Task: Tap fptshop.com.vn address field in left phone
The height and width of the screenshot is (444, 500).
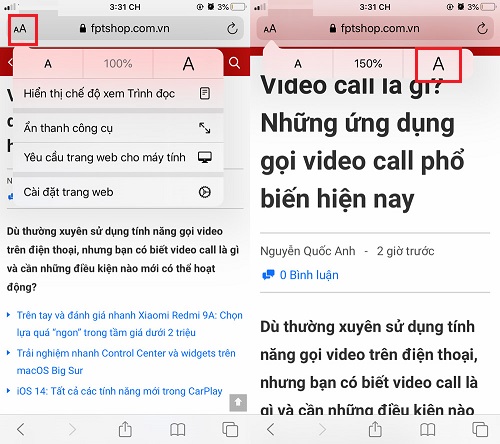Action: pos(124,29)
